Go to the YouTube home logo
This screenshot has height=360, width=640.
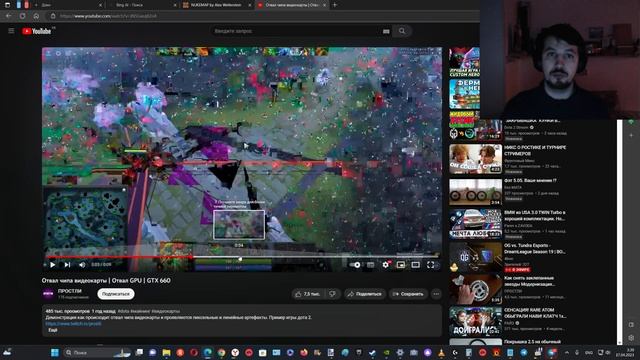coord(37,31)
